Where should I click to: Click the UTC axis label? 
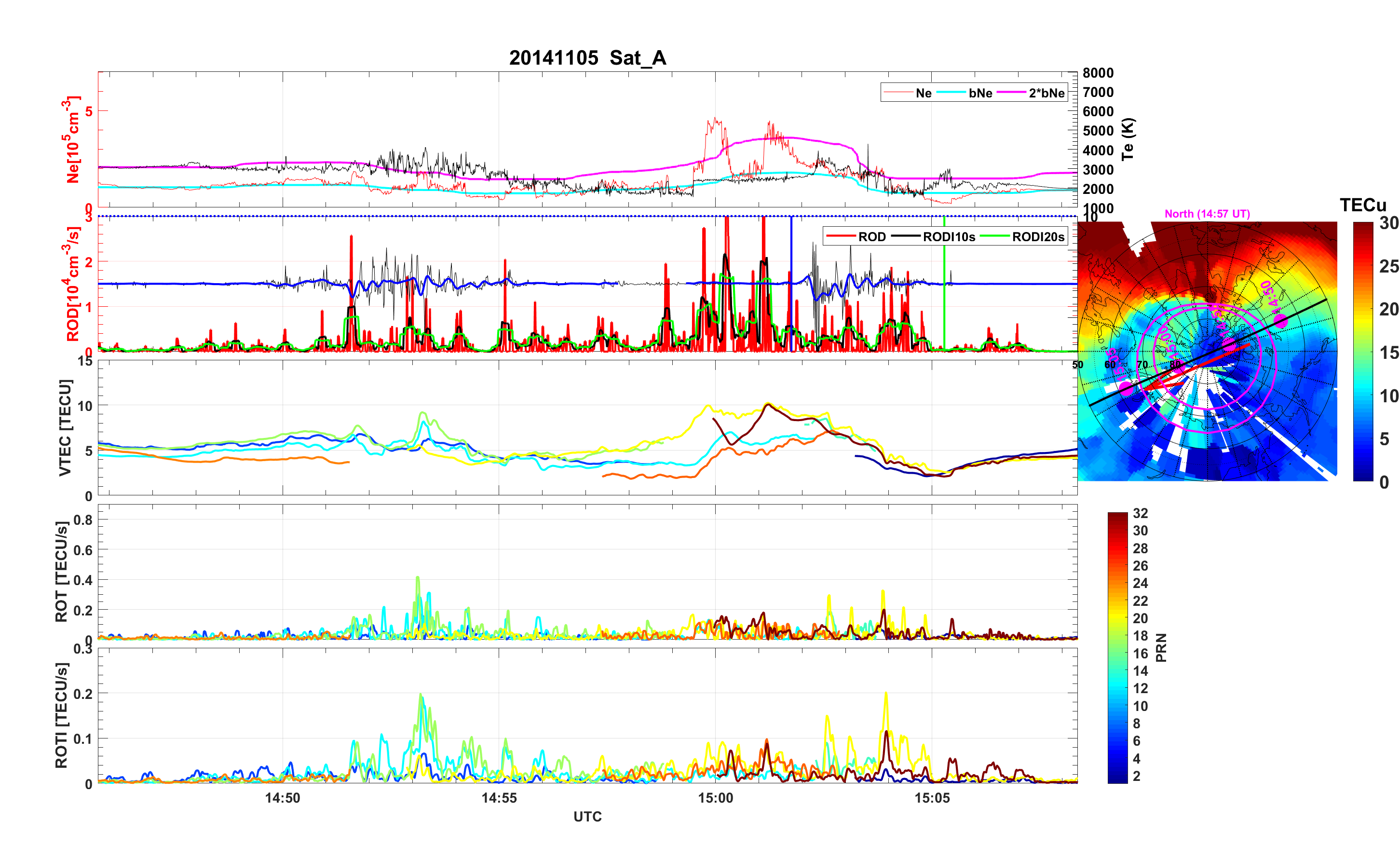(x=587, y=817)
